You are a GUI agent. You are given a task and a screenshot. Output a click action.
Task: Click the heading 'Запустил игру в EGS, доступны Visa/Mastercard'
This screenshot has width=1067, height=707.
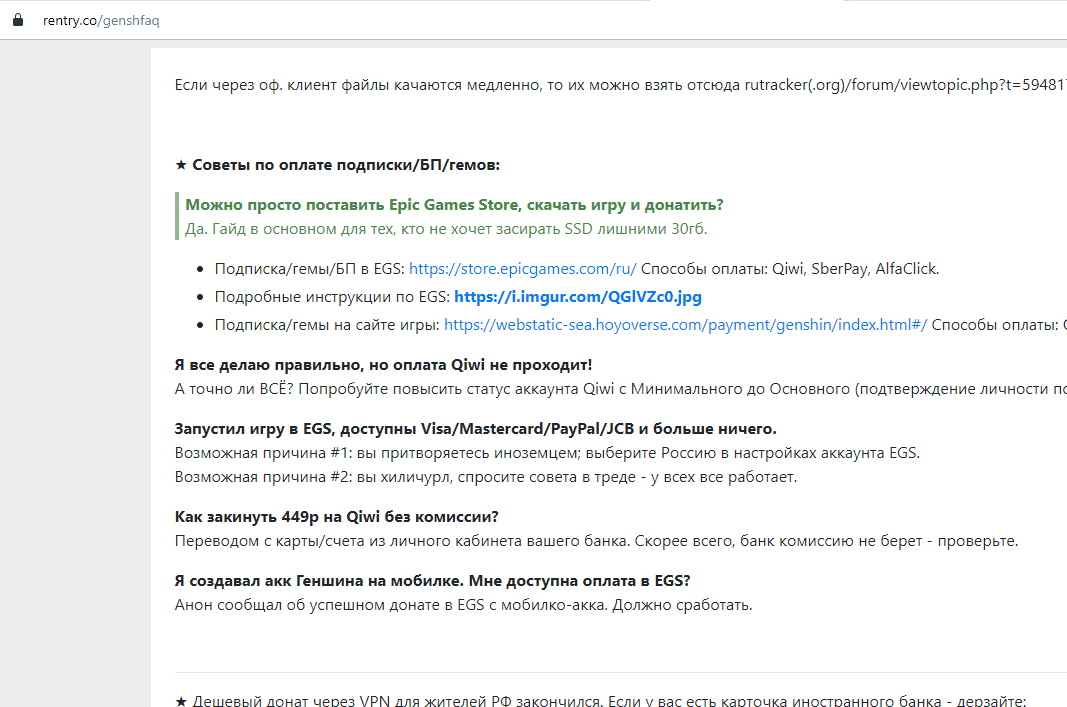pos(476,429)
